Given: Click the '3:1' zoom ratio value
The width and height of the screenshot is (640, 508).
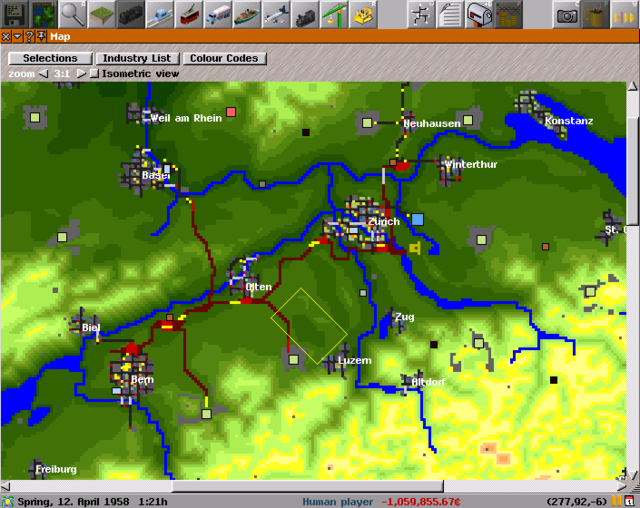Looking at the screenshot, I should coord(62,73).
